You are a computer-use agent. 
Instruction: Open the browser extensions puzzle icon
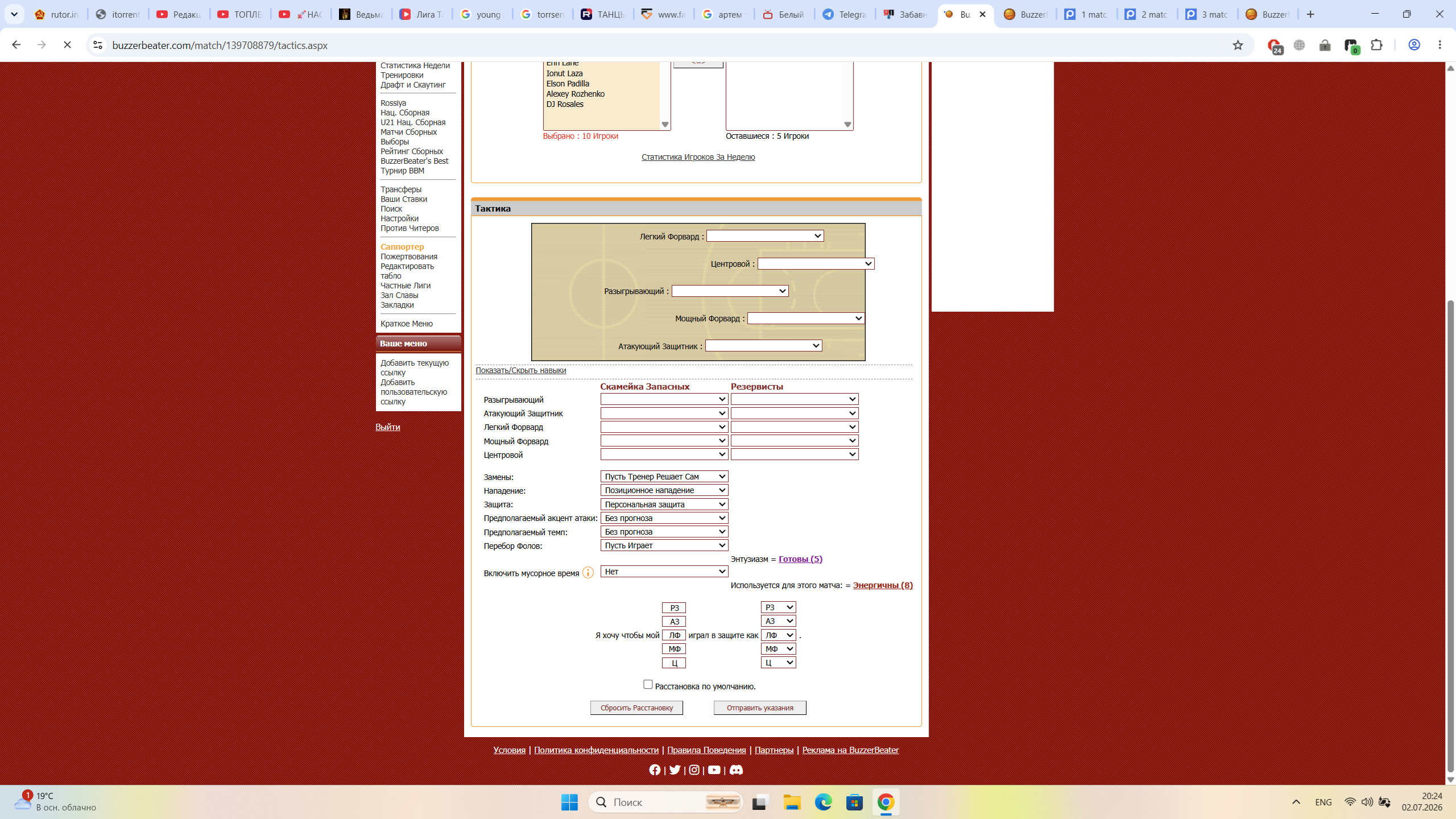point(1376,45)
